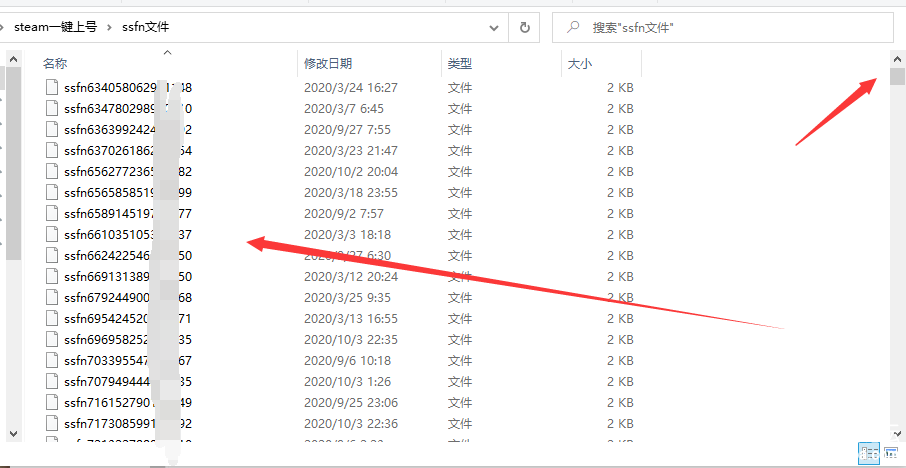The width and height of the screenshot is (906, 468).
Task: Sort by 大小 column header
Action: click(580, 63)
